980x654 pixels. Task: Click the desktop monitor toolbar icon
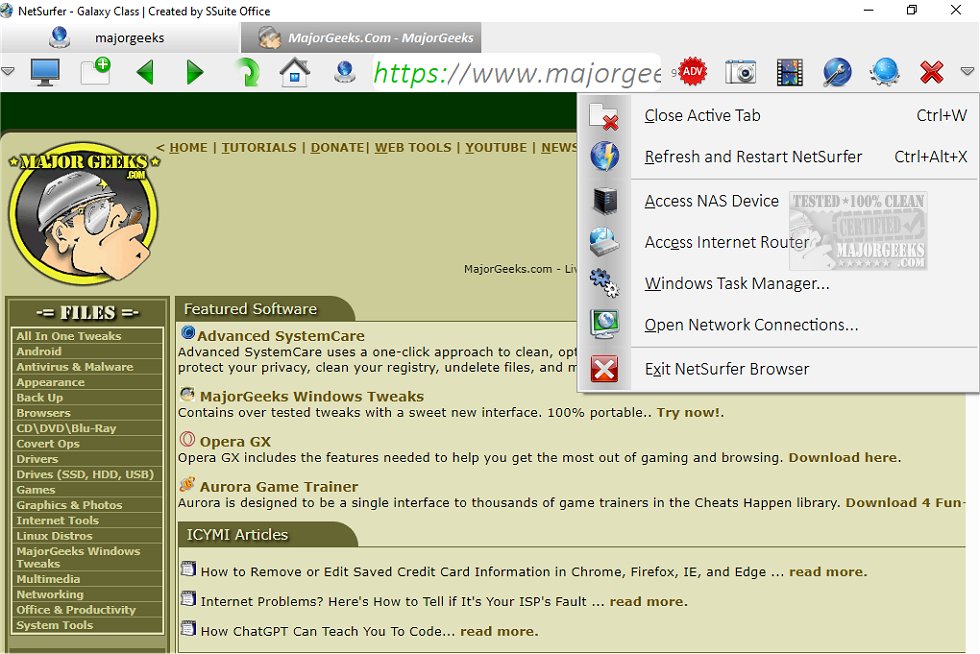pos(45,73)
